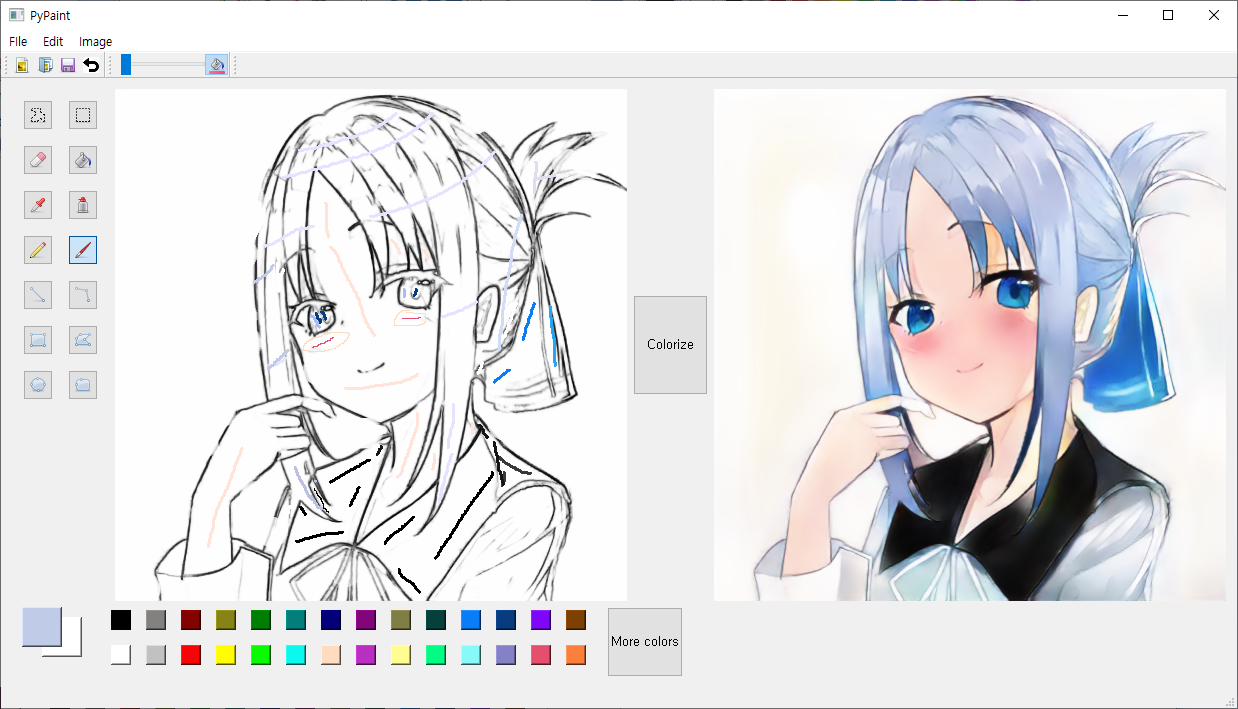The width and height of the screenshot is (1238, 709).
Task: Select the rectangular selection tool
Action: 83,115
